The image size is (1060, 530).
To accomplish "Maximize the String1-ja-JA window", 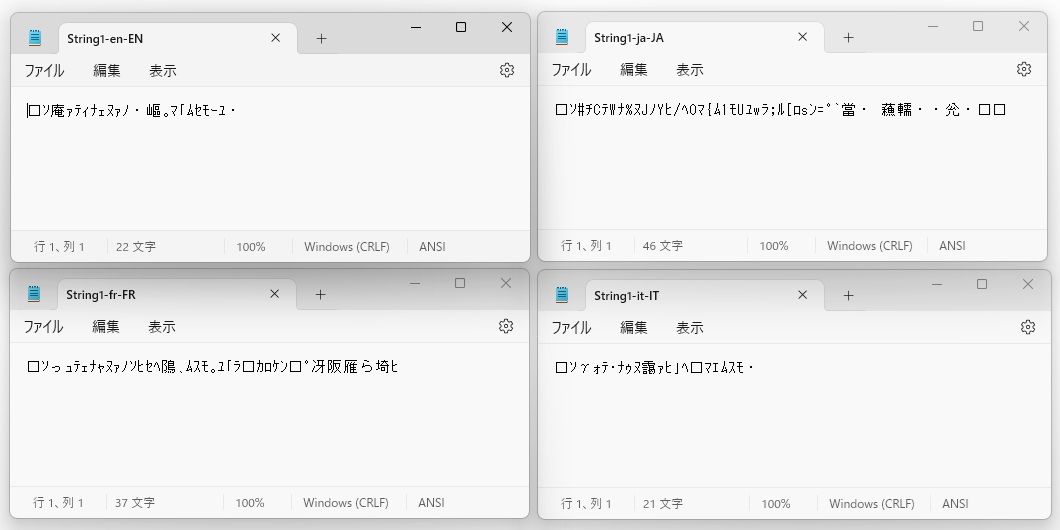I will (x=978, y=26).
